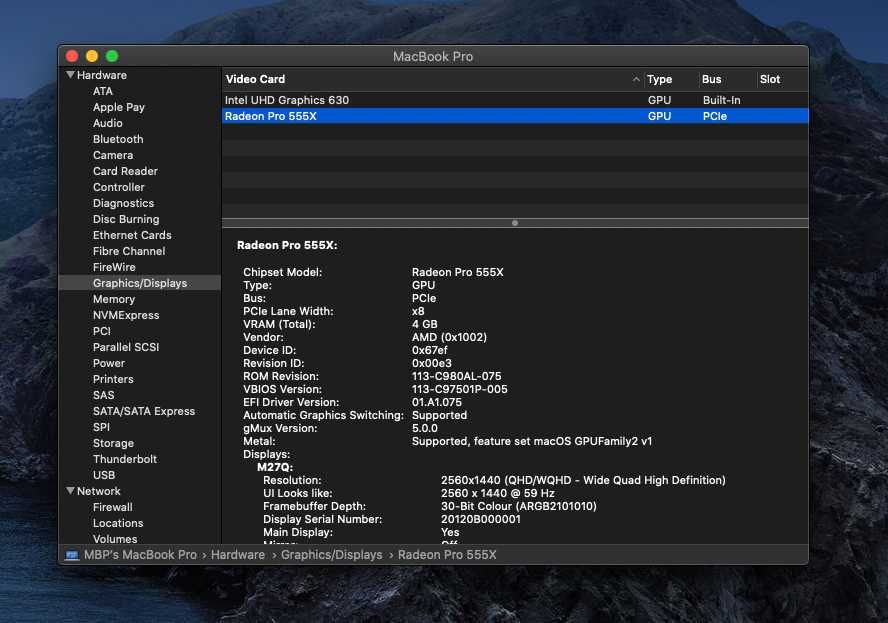The height and width of the screenshot is (623, 888).
Task: Show Memory information
Action: (x=114, y=299)
